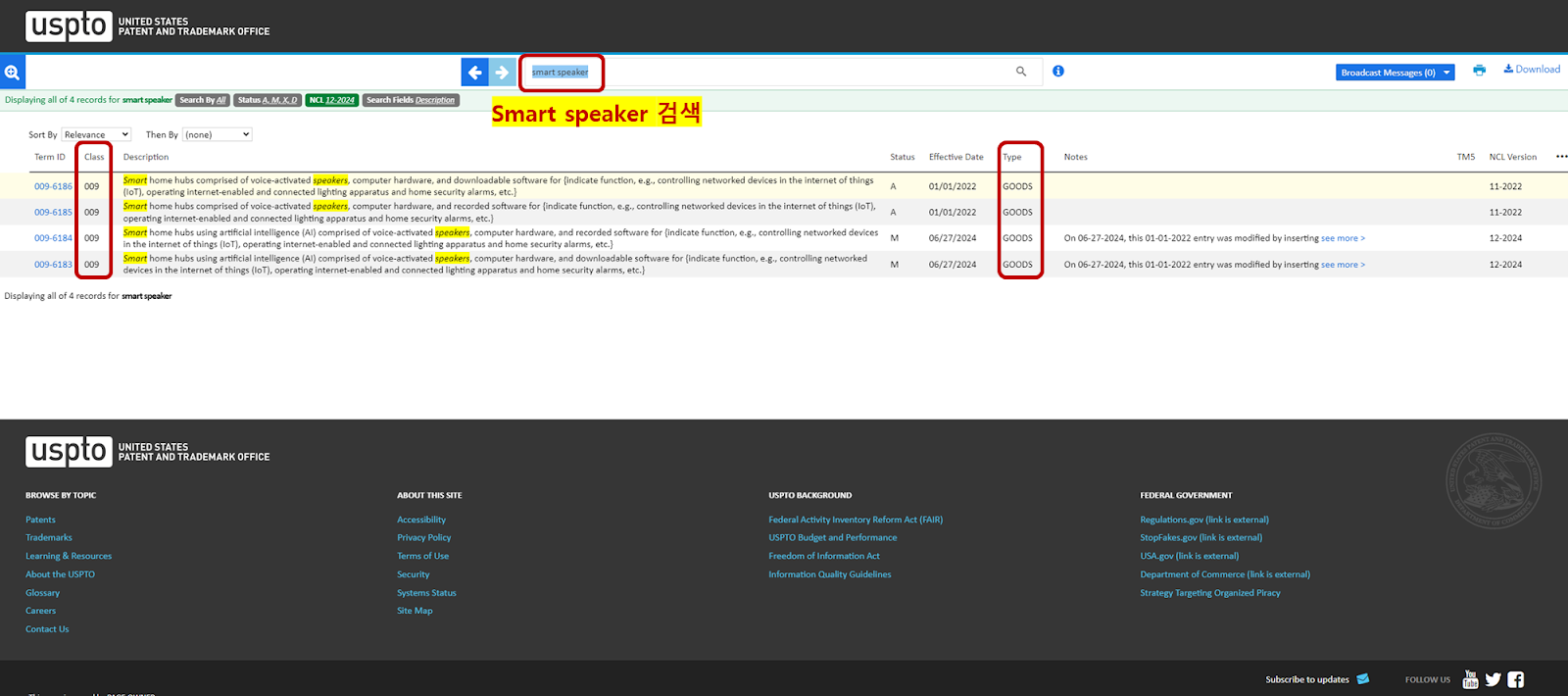Open the Sort By Relevance dropdown
1568x696 pixels.
[96, 134]
